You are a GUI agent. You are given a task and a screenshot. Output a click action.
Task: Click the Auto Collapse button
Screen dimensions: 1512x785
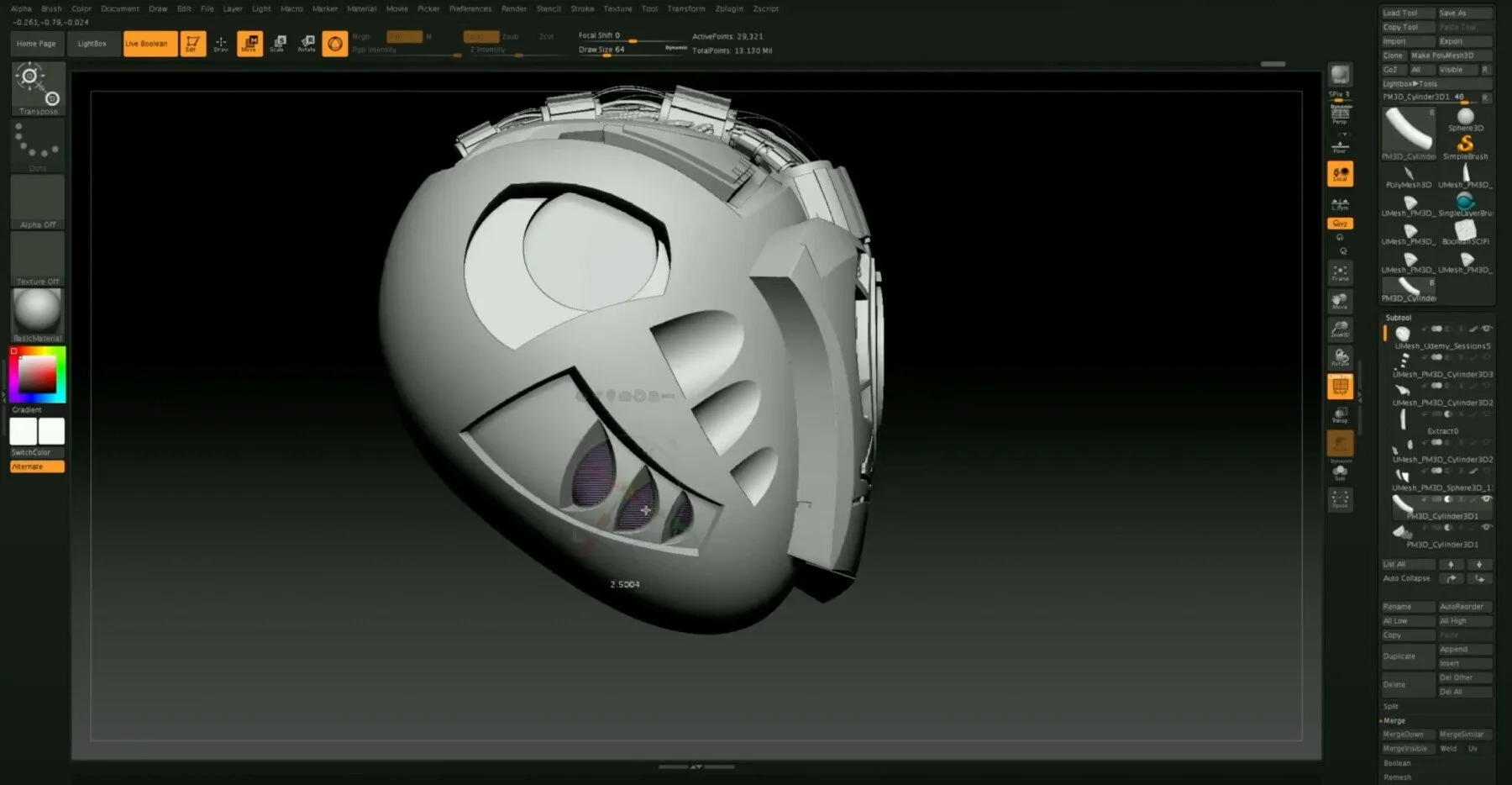pyautogui.click(x=1408, y=578)
